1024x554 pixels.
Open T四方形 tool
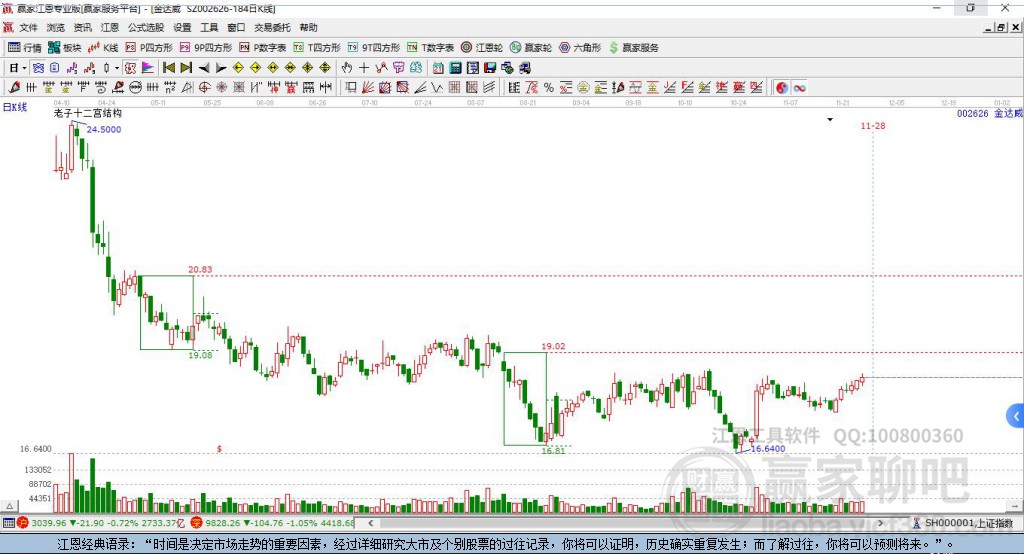click(317, 48)
